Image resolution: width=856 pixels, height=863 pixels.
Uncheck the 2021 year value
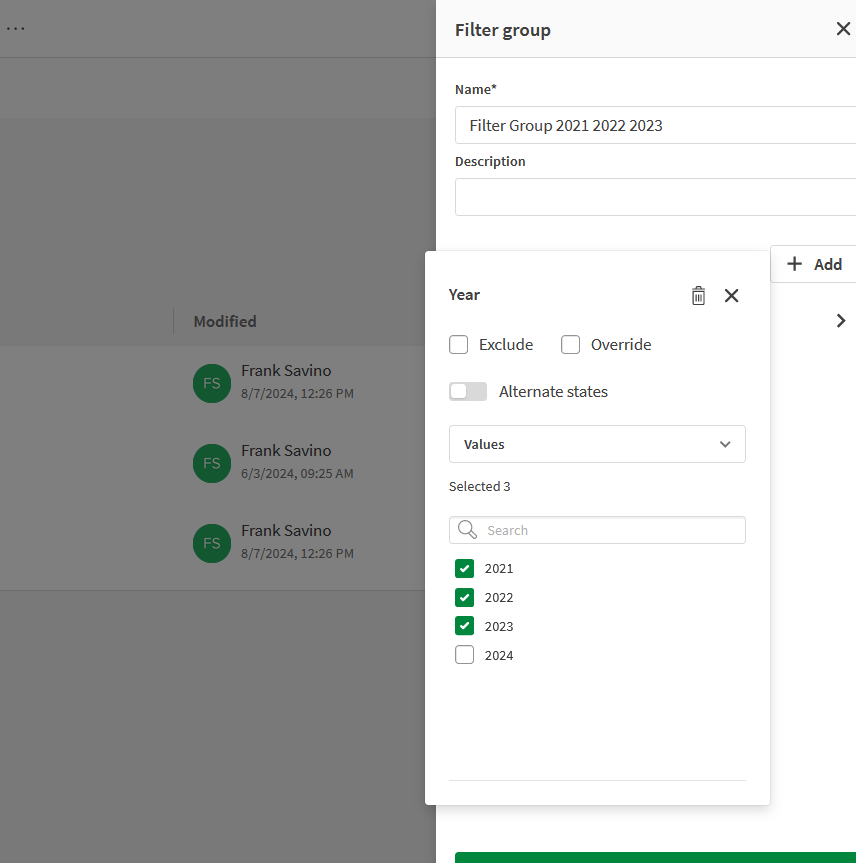pos(464,568)
